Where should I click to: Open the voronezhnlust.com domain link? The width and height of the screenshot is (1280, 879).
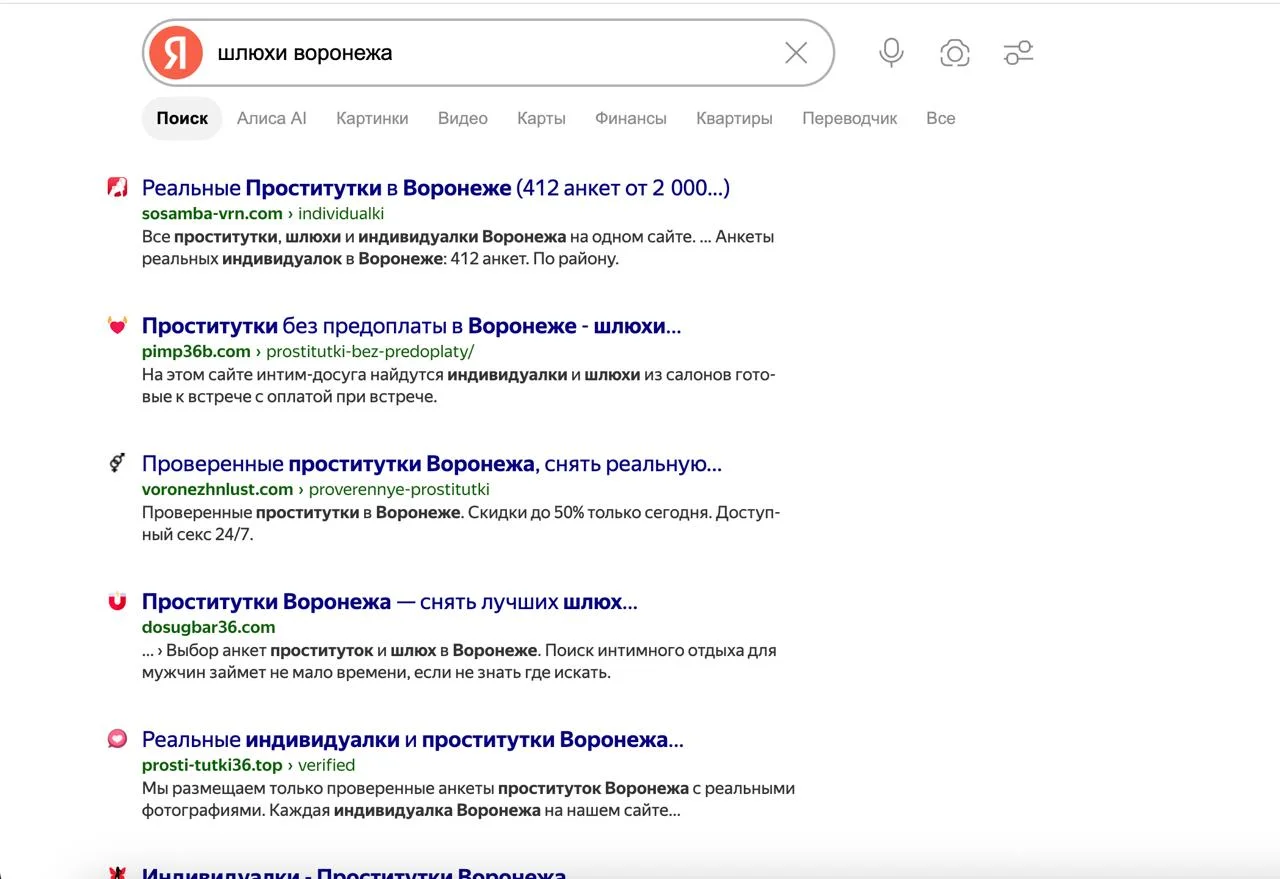(x=217, y=489)
